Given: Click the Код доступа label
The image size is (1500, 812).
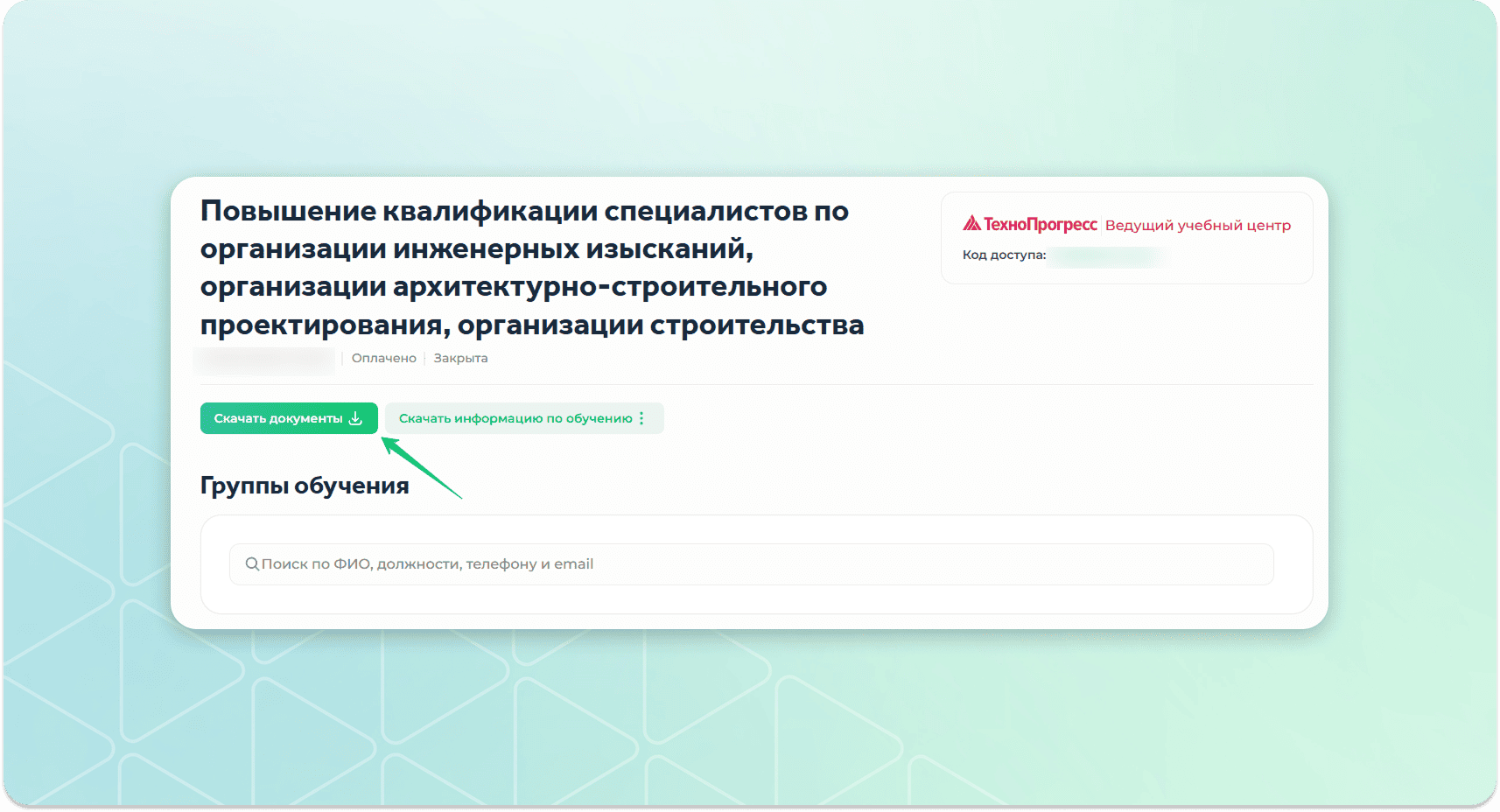Looking at the screenshot, I should click(1004, 255).
